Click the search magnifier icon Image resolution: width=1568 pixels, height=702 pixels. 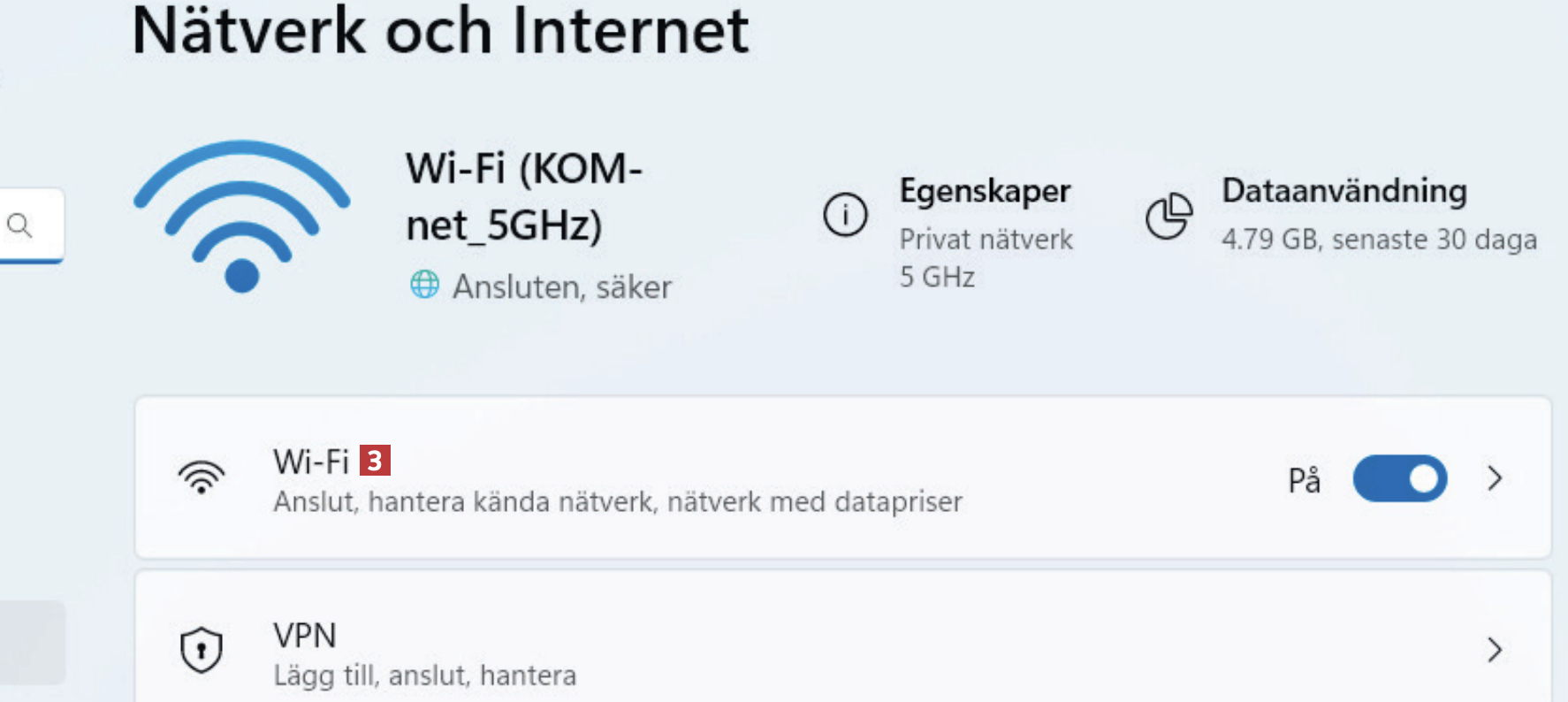19,225
